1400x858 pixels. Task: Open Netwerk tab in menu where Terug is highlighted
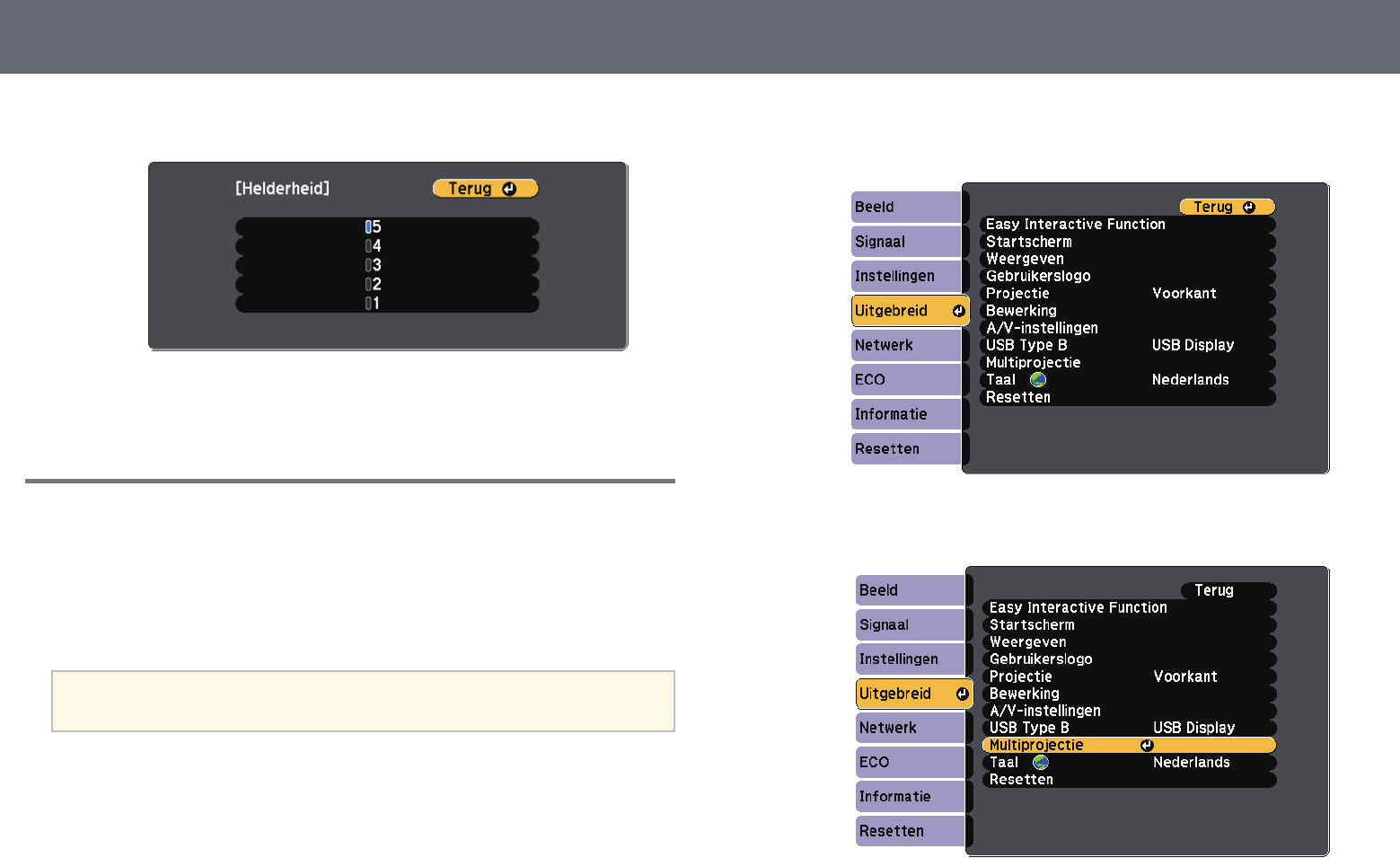pyautogui.click(x=906, y=345)
